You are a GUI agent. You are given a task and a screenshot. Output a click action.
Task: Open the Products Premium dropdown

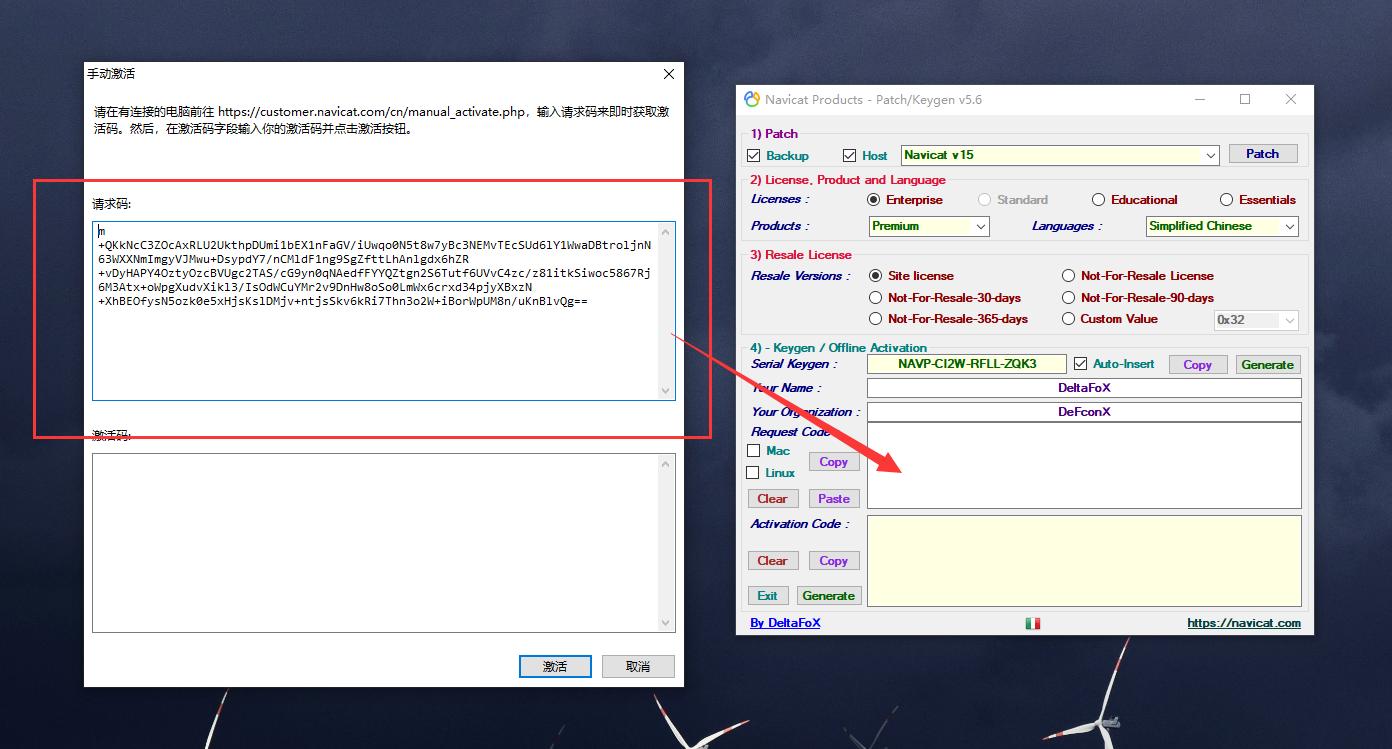[x=981, y=226]
